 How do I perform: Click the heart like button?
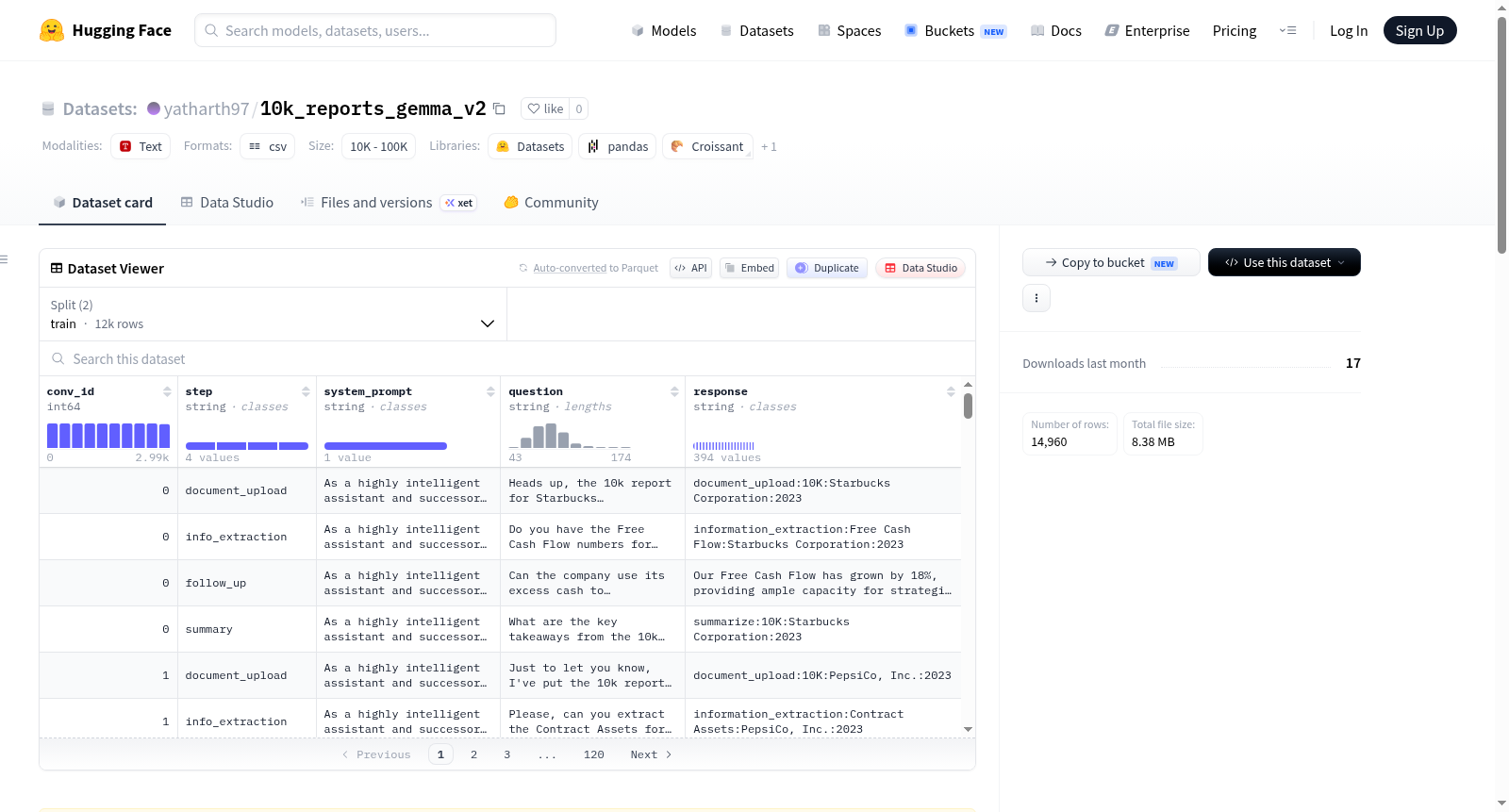[x=545, y=108]
